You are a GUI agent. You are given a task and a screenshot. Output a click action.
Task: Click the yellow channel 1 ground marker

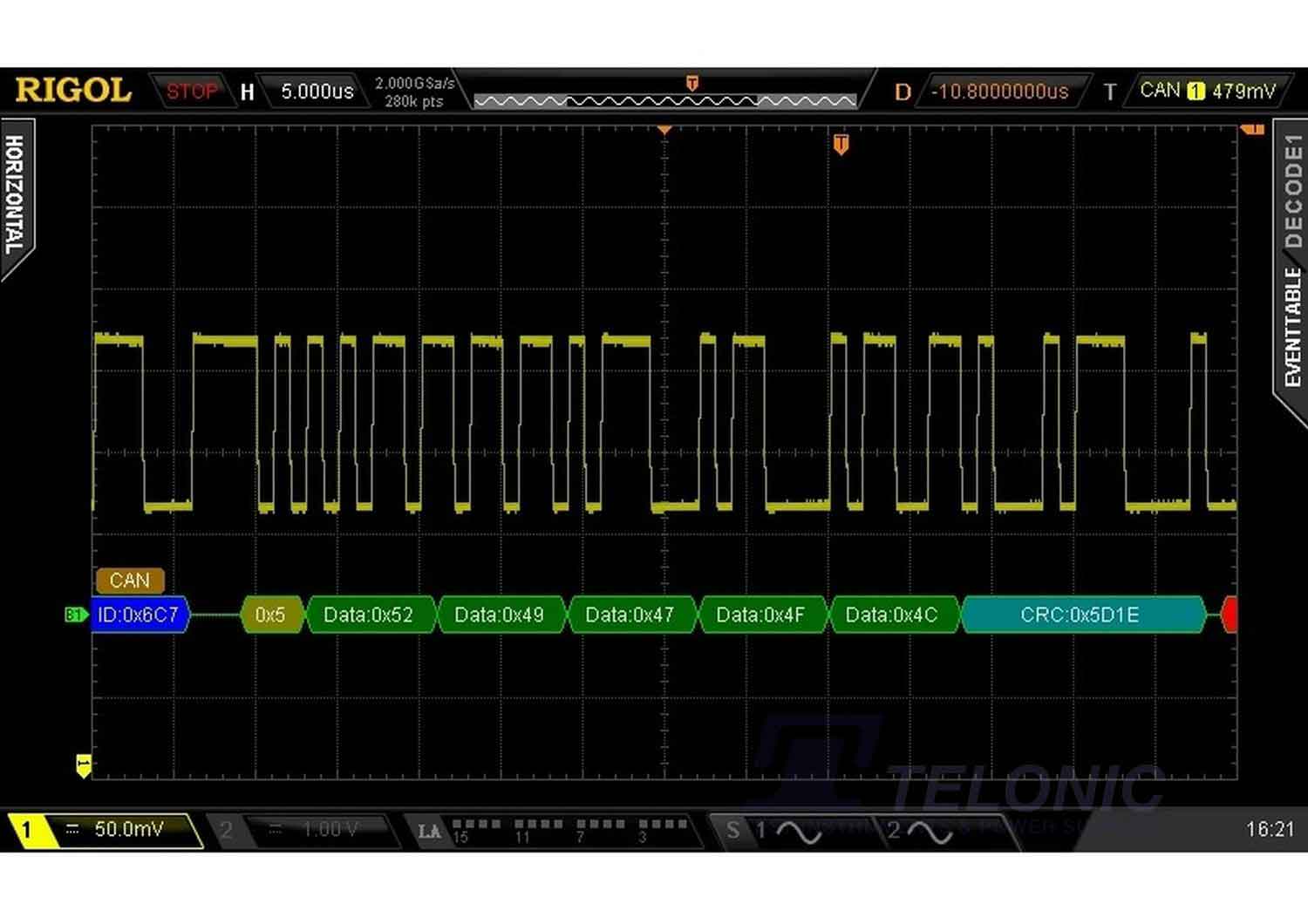click(x=83, y=763)
